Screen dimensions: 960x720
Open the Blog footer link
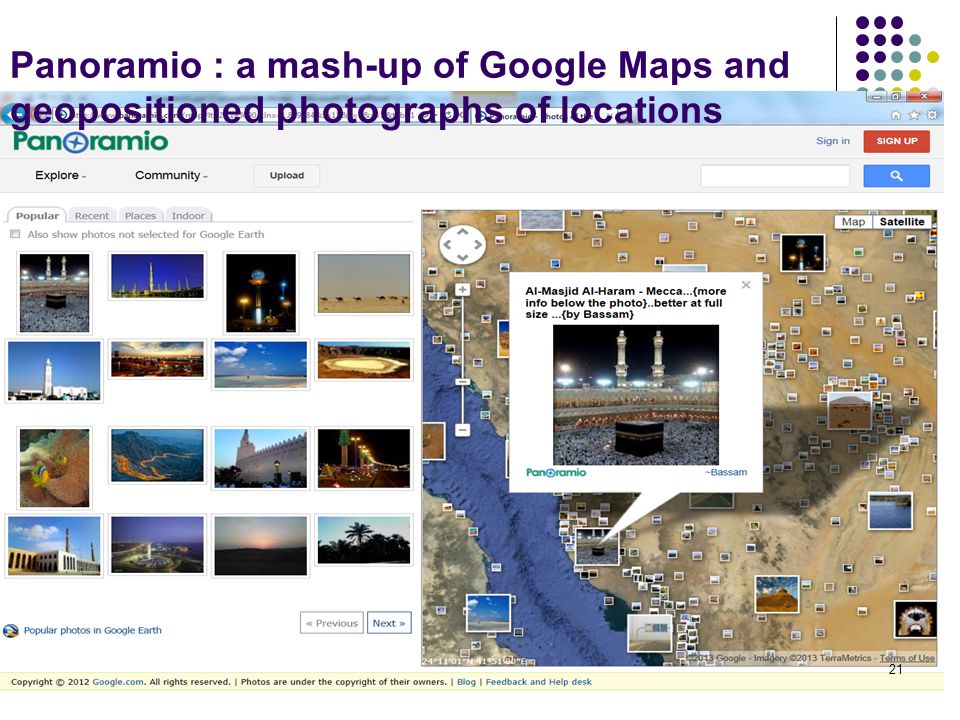click(x=466, y=682)
